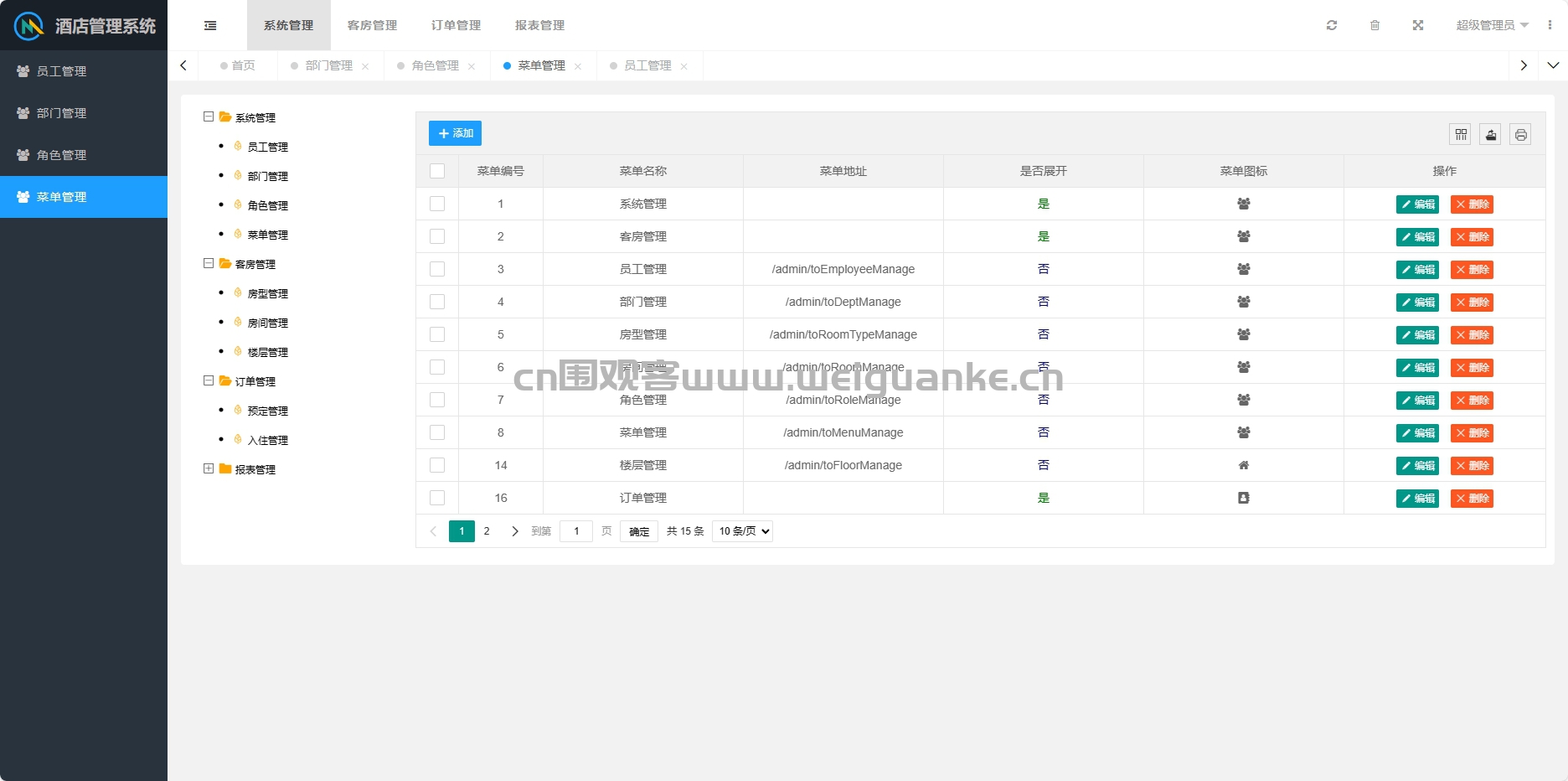Click the 添加 add button
Screen dimensions: 1568x781
[455, 133]
